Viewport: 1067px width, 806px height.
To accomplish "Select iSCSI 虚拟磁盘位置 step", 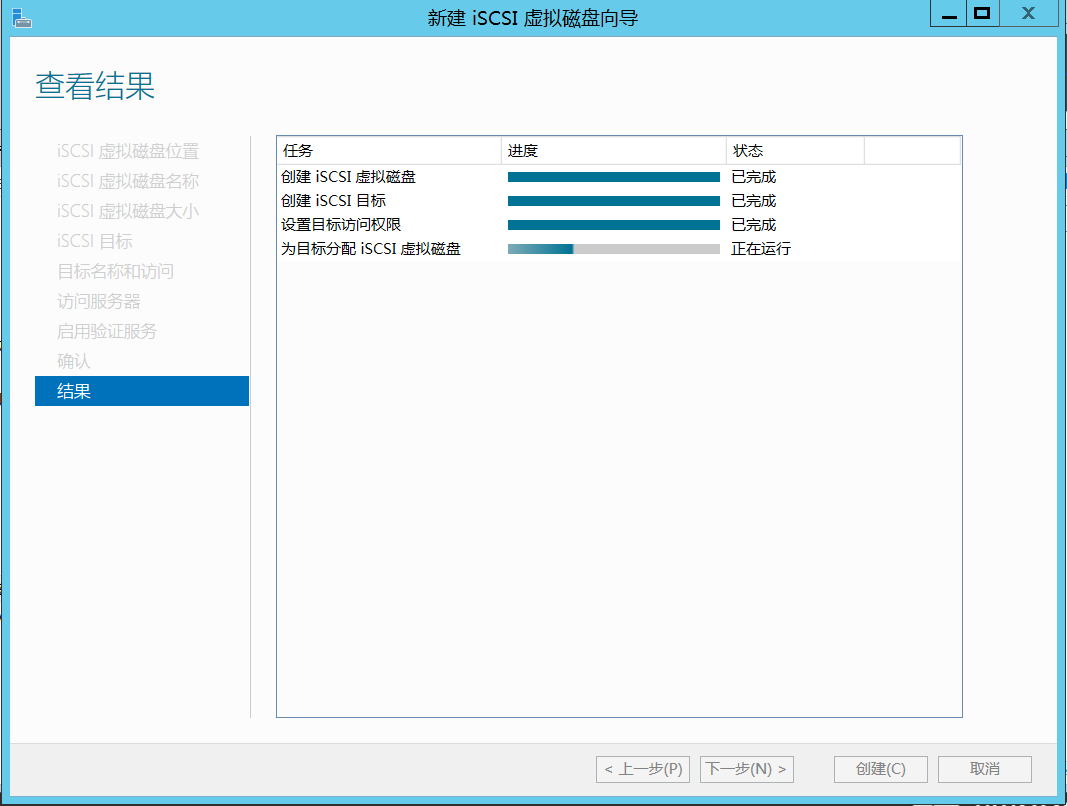I will point(128,151).
